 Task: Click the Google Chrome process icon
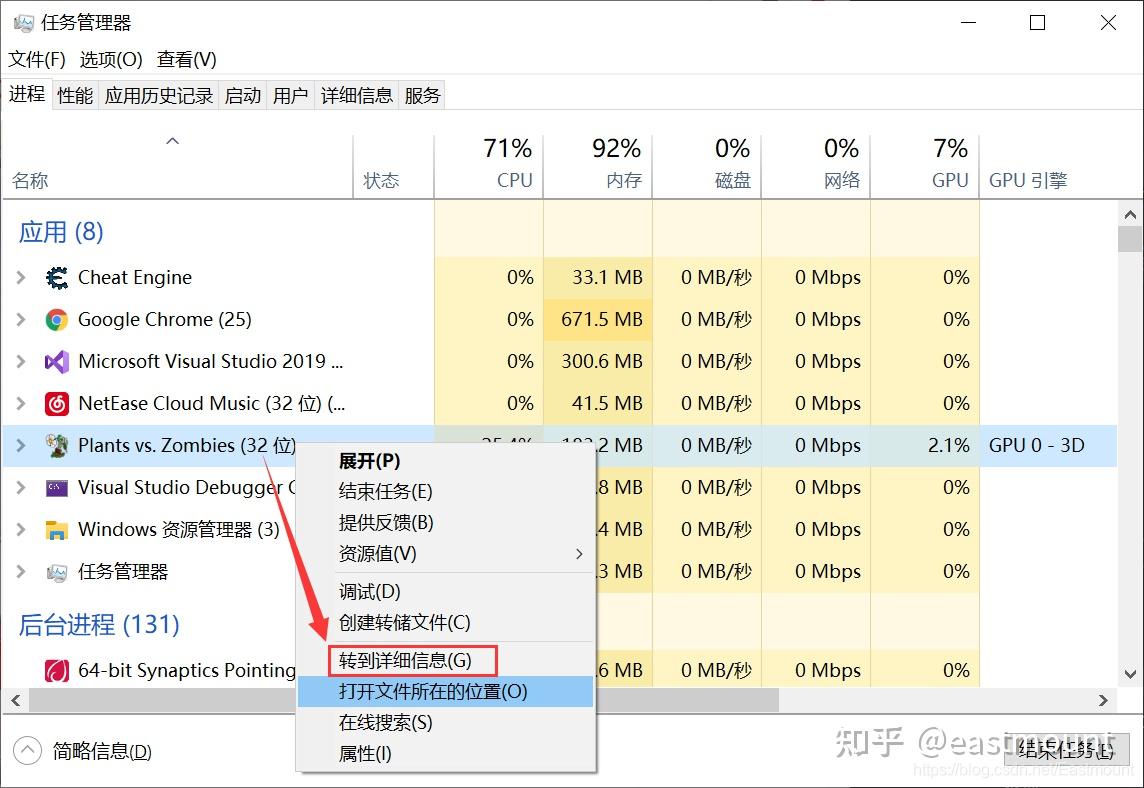[x=57, y=319]
